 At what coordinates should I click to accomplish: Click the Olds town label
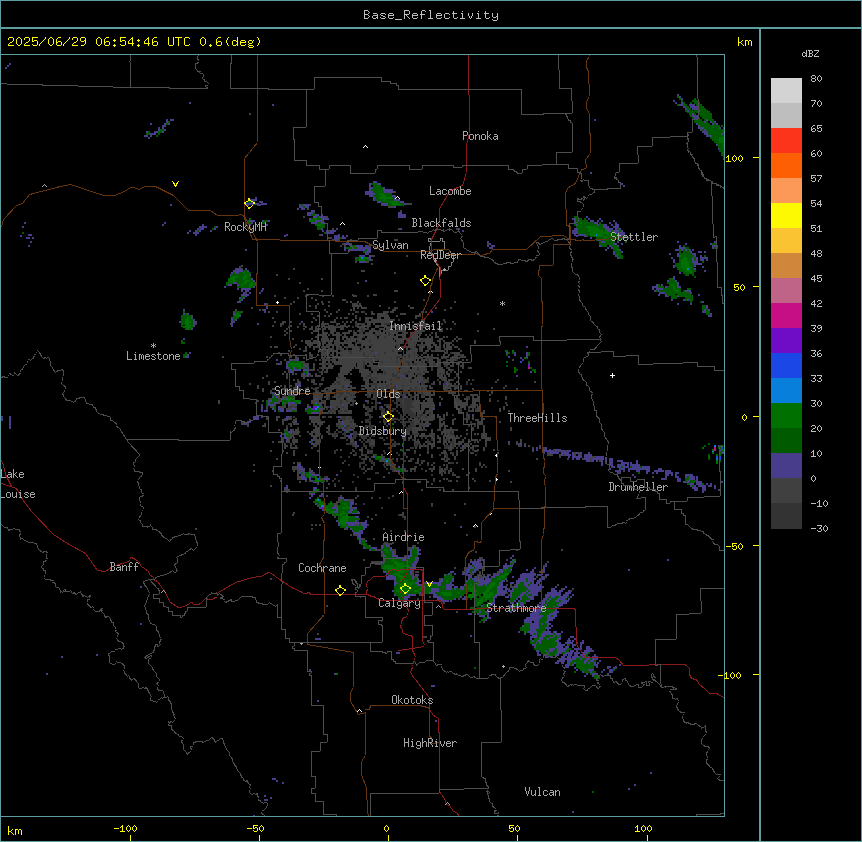[x=388, y=394]
